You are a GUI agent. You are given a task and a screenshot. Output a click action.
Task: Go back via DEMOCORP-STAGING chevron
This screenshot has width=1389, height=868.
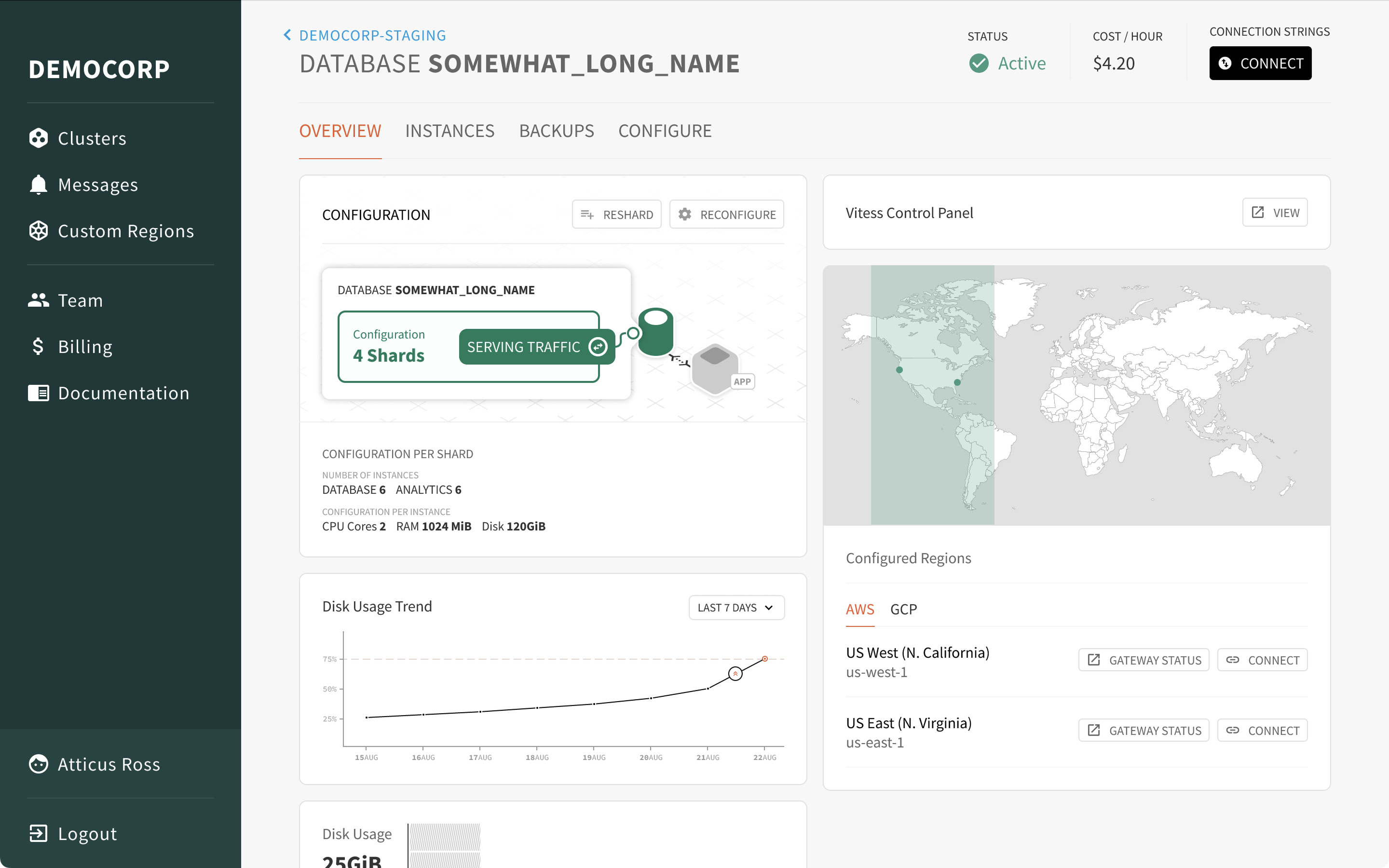point(287,35)
